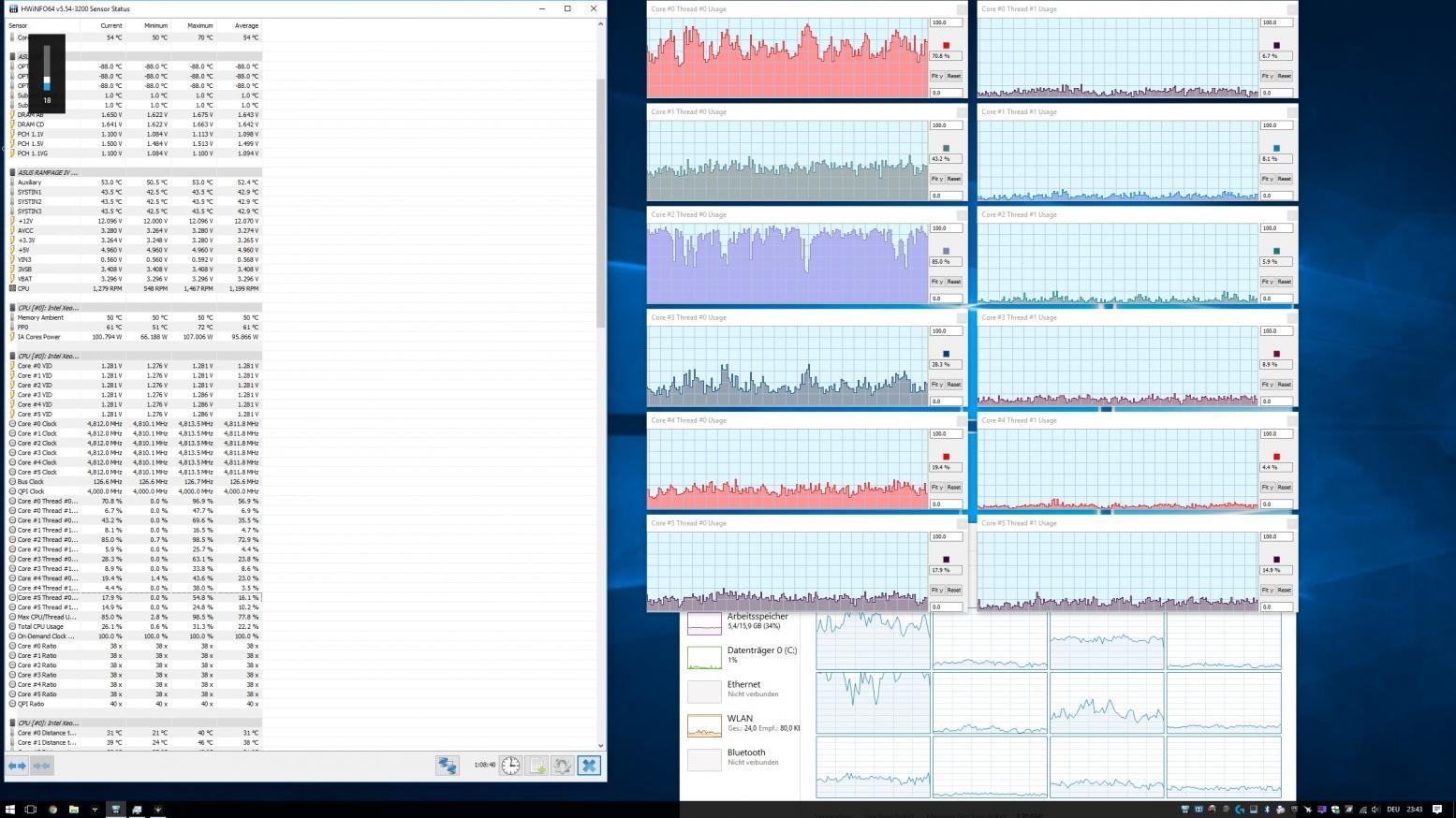Click the airplane mode tray icon

coord(1308,809)
